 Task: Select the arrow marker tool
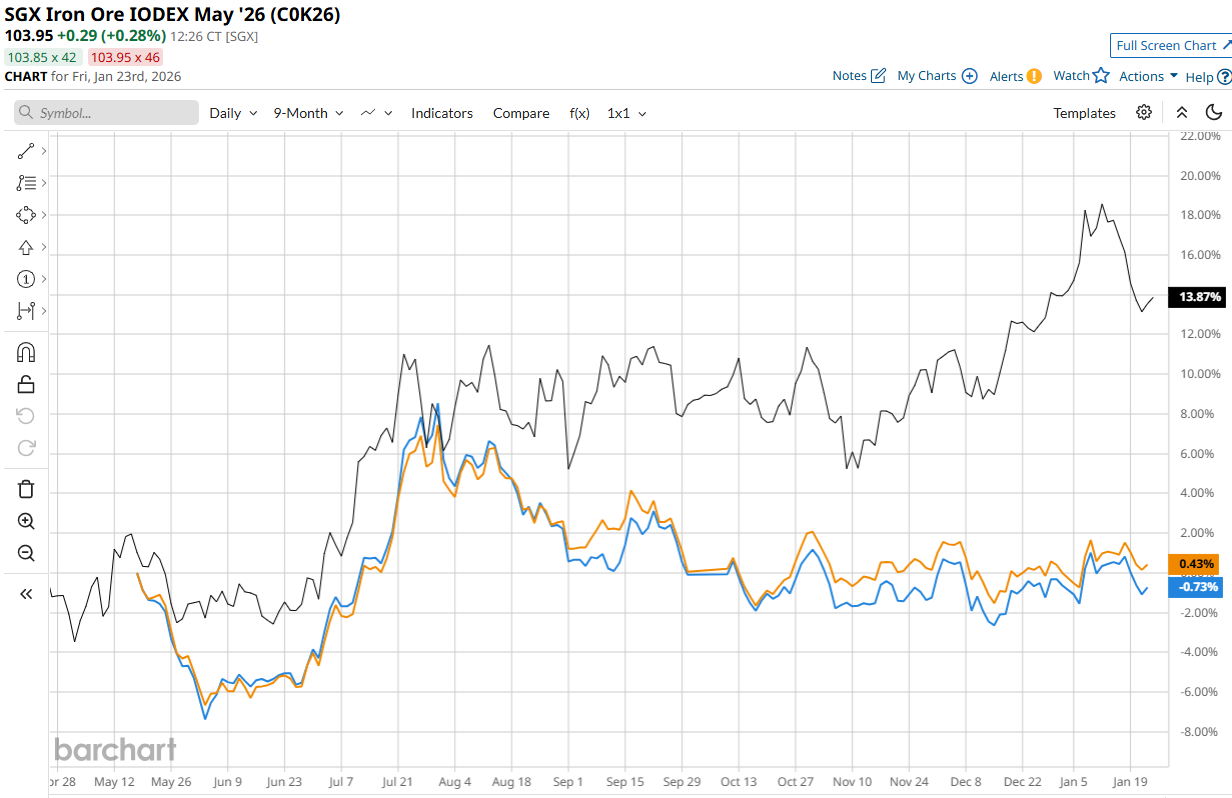coord(26,247)
